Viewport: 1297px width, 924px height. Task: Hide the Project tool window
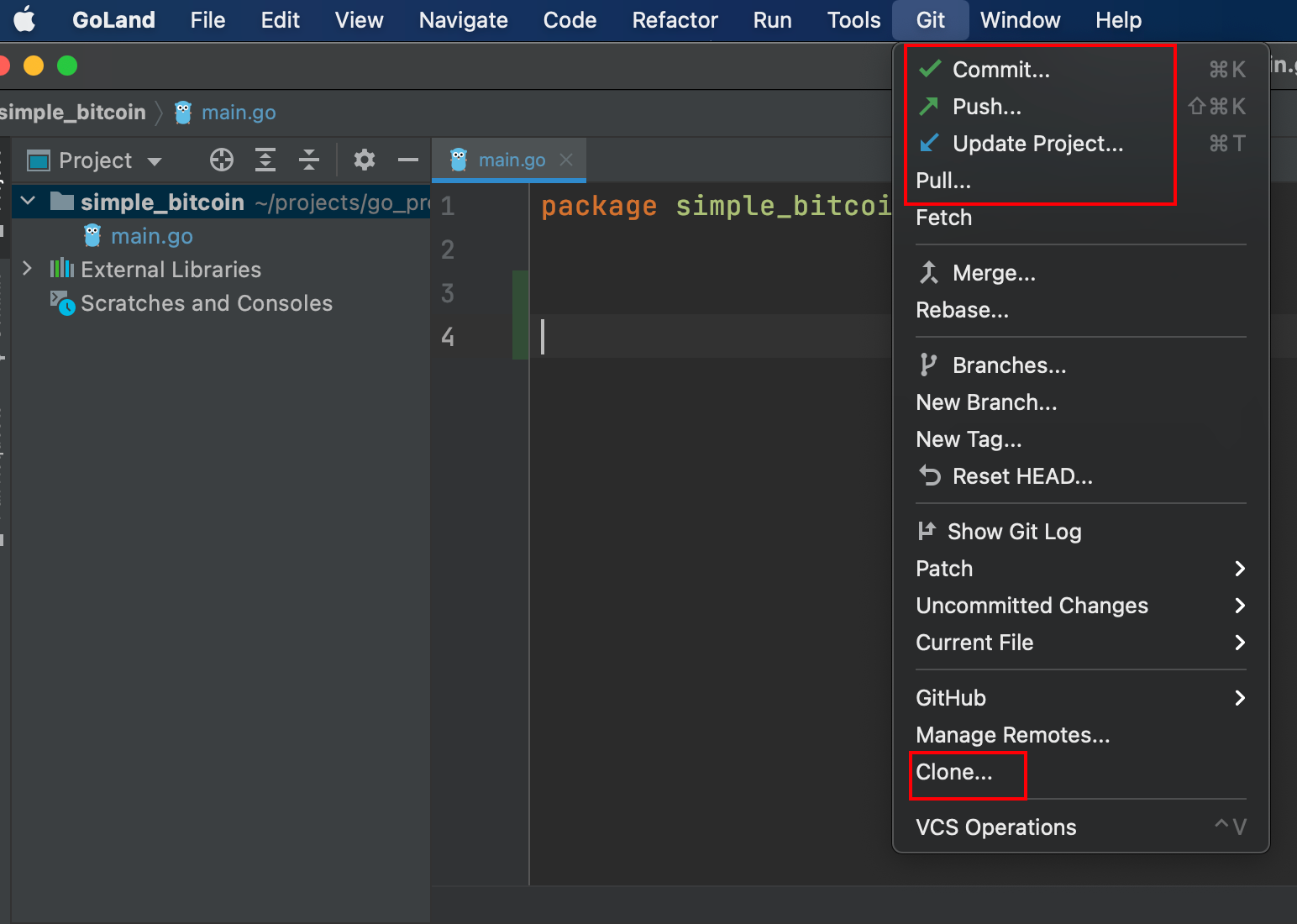(408, 160)
